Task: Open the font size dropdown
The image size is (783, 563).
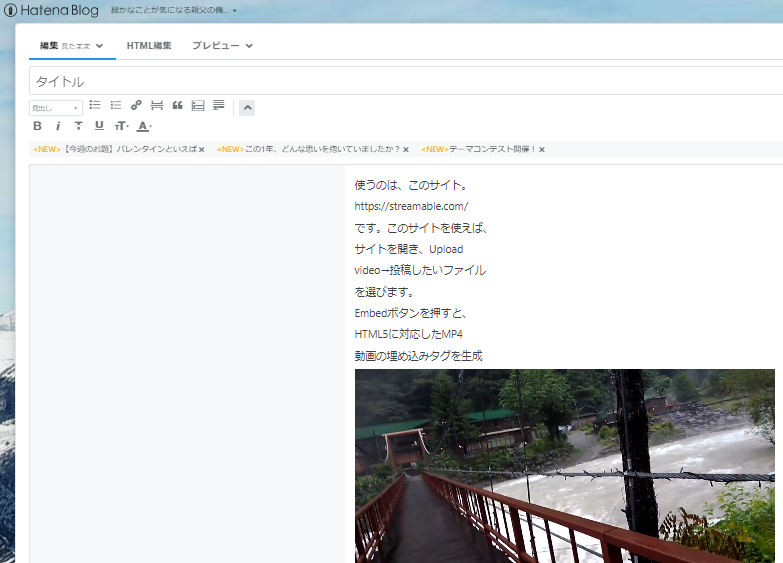Action: (121, 126)
